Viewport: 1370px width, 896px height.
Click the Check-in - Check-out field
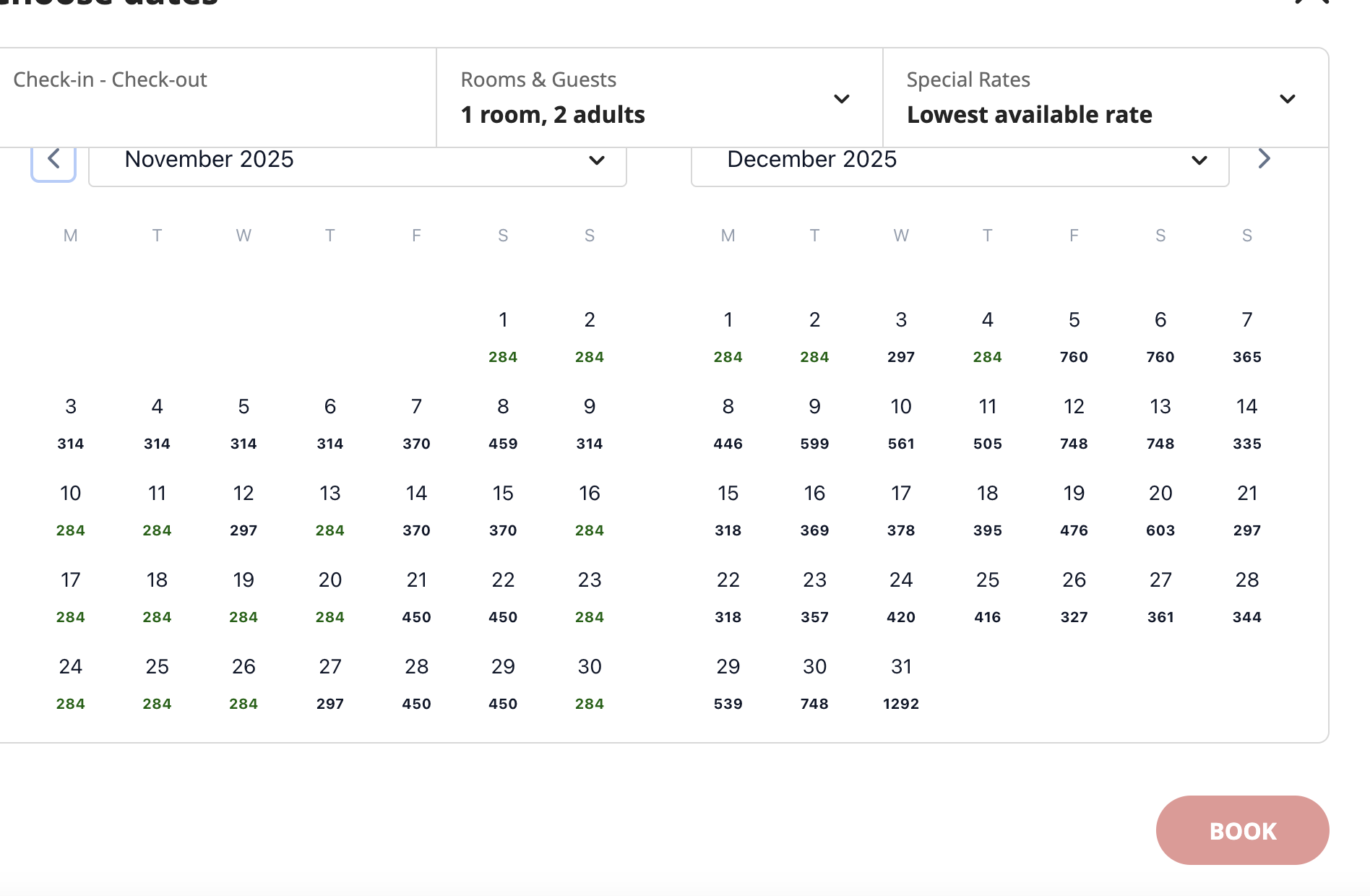coord(217,98)
